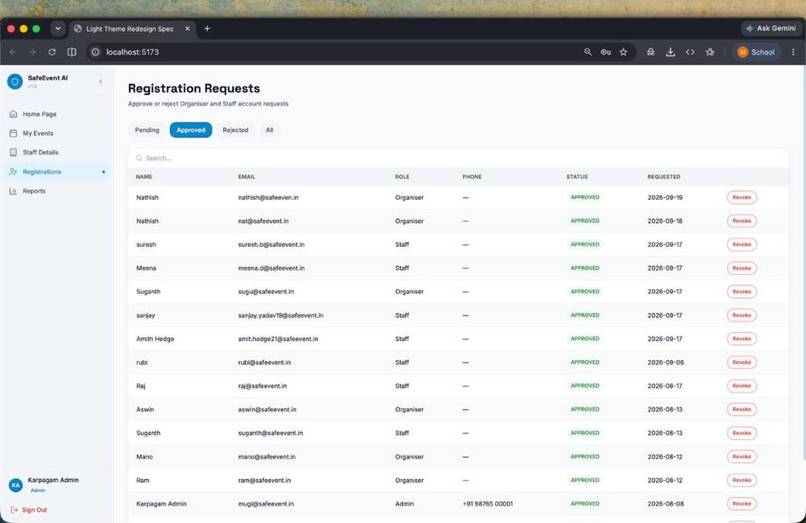The height and width of the screenshot is (523, 806).
Task: Revoke suresh's approved registration
Action: pyautogui.click(x=742, y=244)
